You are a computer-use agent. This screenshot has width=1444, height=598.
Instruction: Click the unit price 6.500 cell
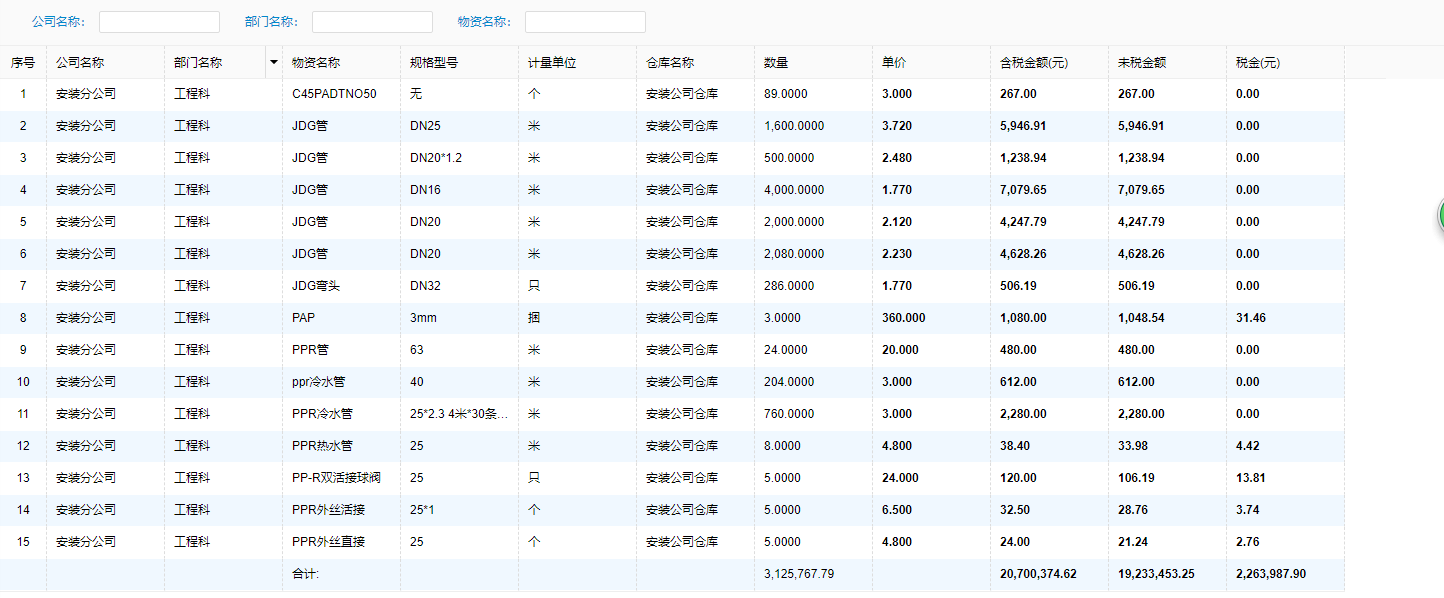[x=931, y=510]
